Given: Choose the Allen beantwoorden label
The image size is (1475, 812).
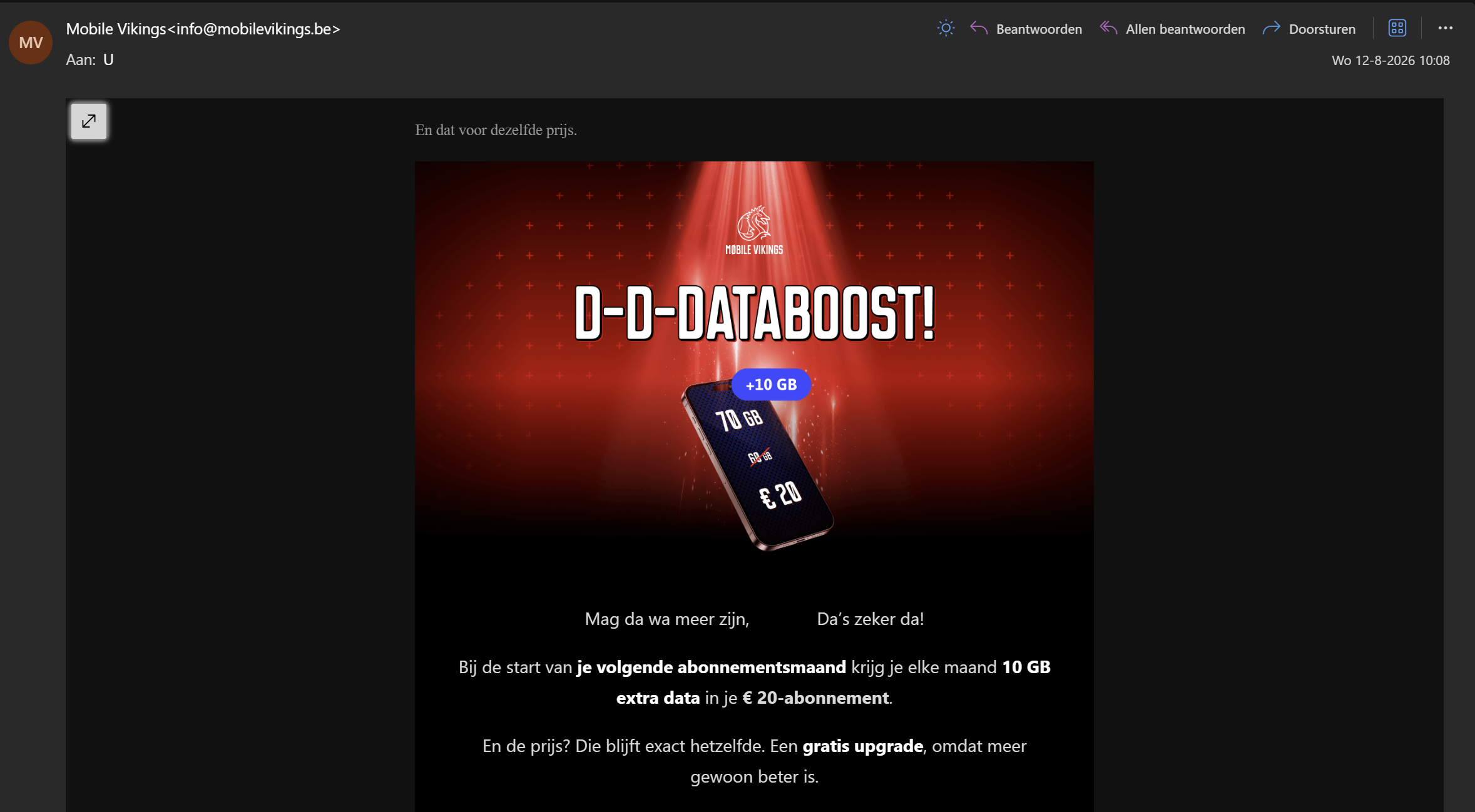Looking at the screenshot, I should tap(1185, 29).
